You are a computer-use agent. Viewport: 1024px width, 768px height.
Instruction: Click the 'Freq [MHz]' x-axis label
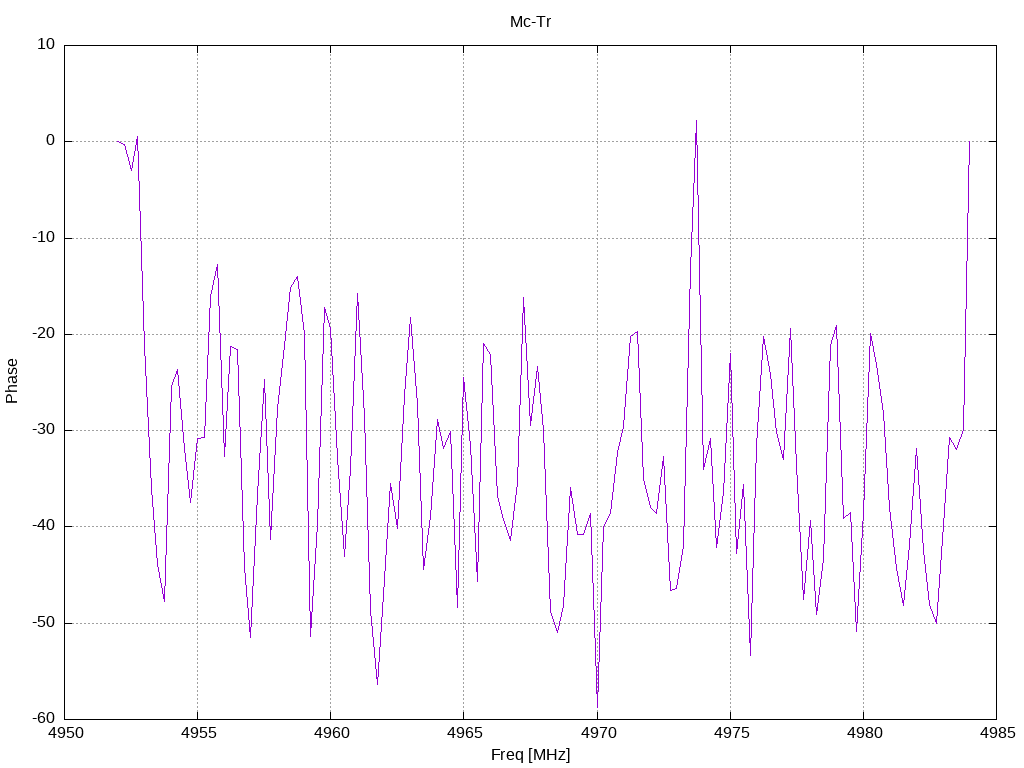pyautogui.click(x=530, y=755)
